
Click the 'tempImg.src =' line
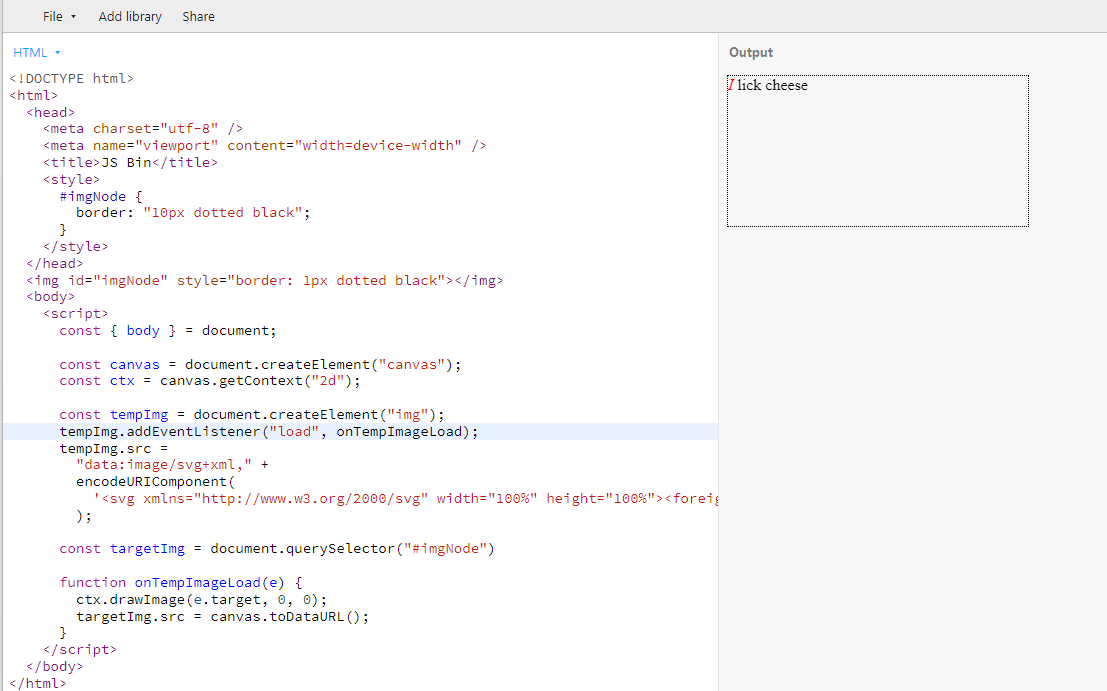(114, 448)
